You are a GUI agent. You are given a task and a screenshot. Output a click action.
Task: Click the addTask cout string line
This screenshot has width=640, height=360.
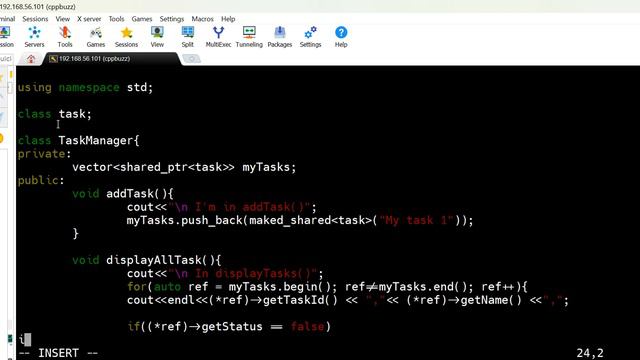222,207
